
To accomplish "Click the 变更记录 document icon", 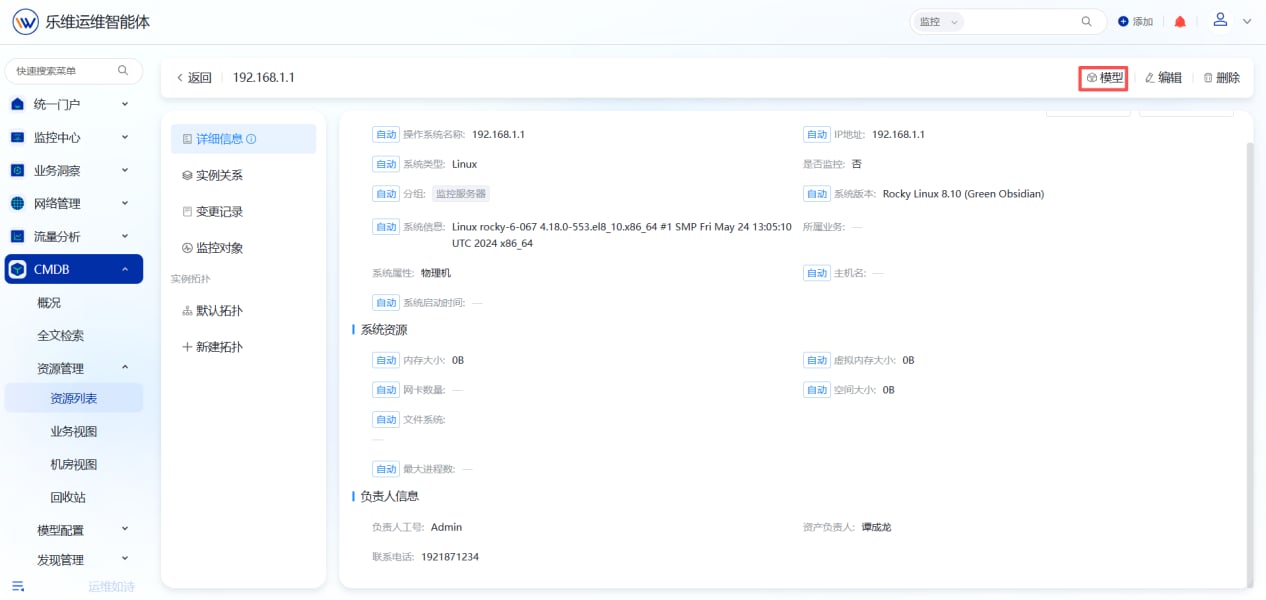I will coord(187,212).
